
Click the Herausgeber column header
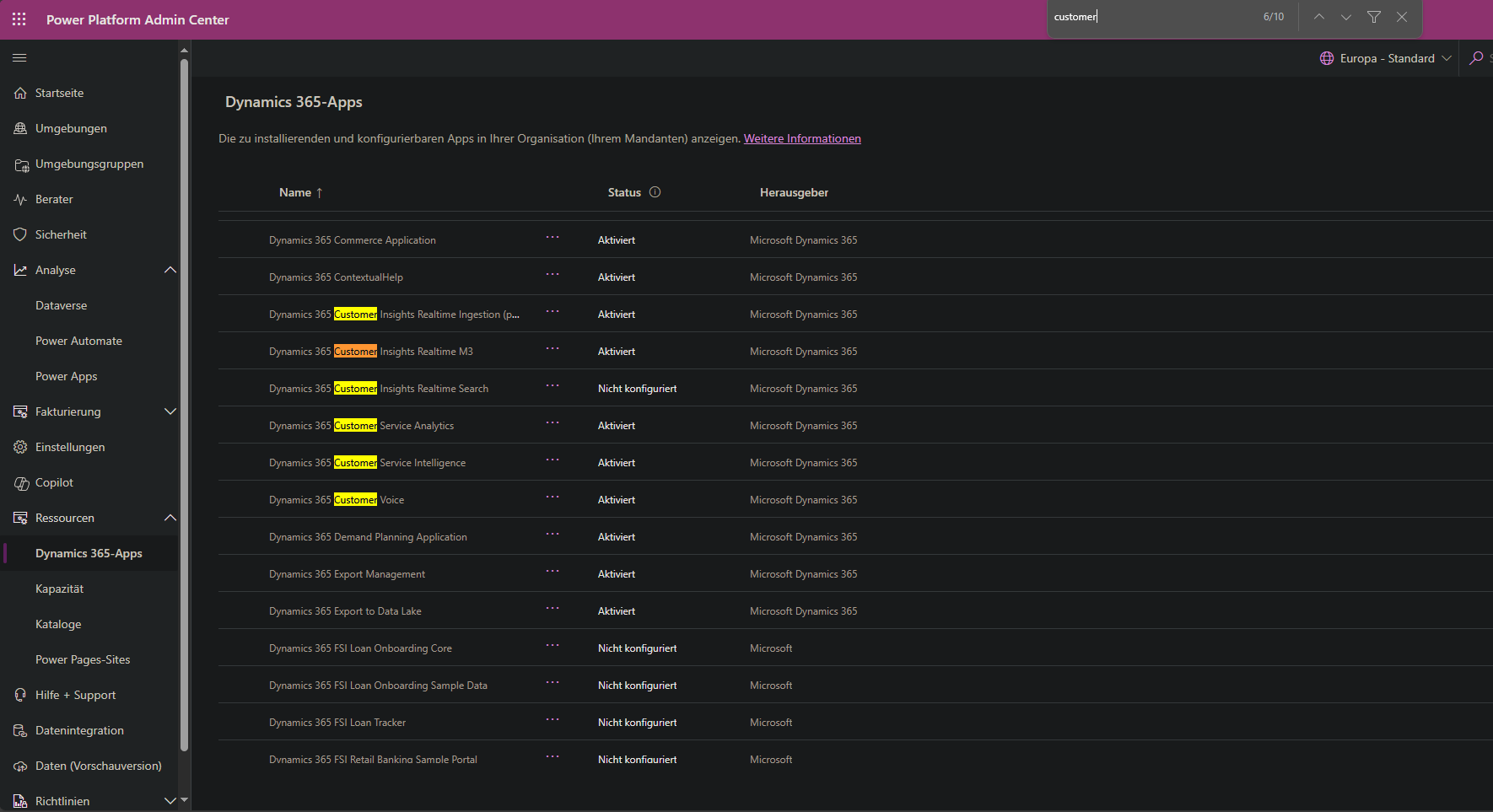click(794, 192)
